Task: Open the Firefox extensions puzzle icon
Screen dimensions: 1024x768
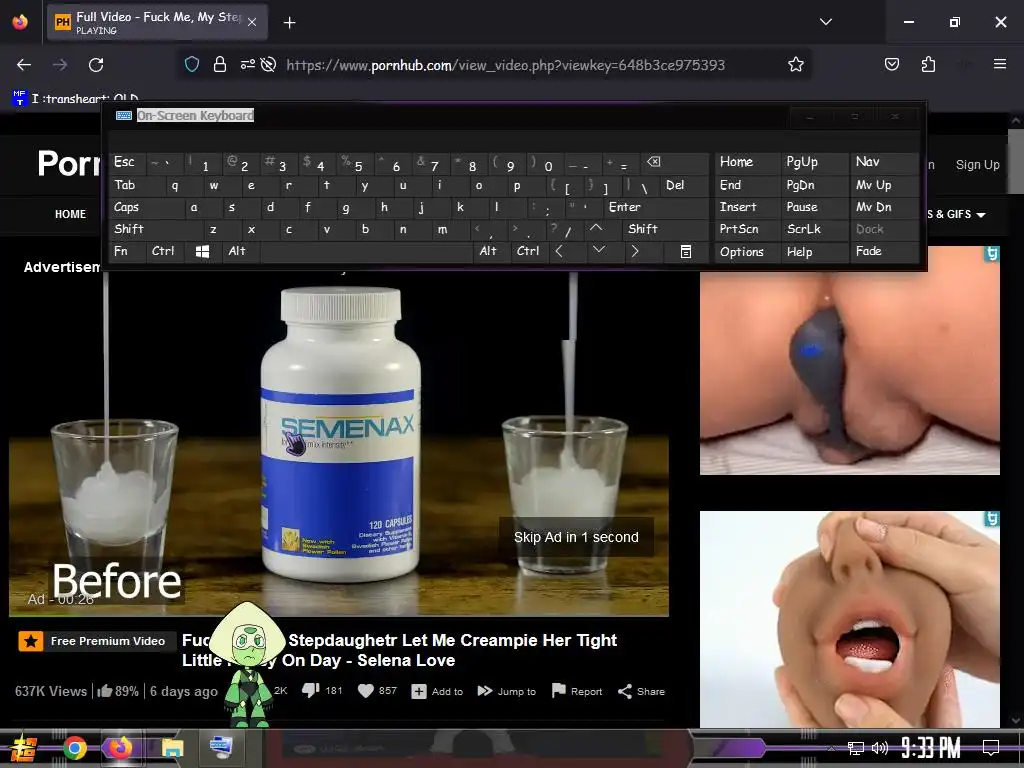Action: pos(928,64)
